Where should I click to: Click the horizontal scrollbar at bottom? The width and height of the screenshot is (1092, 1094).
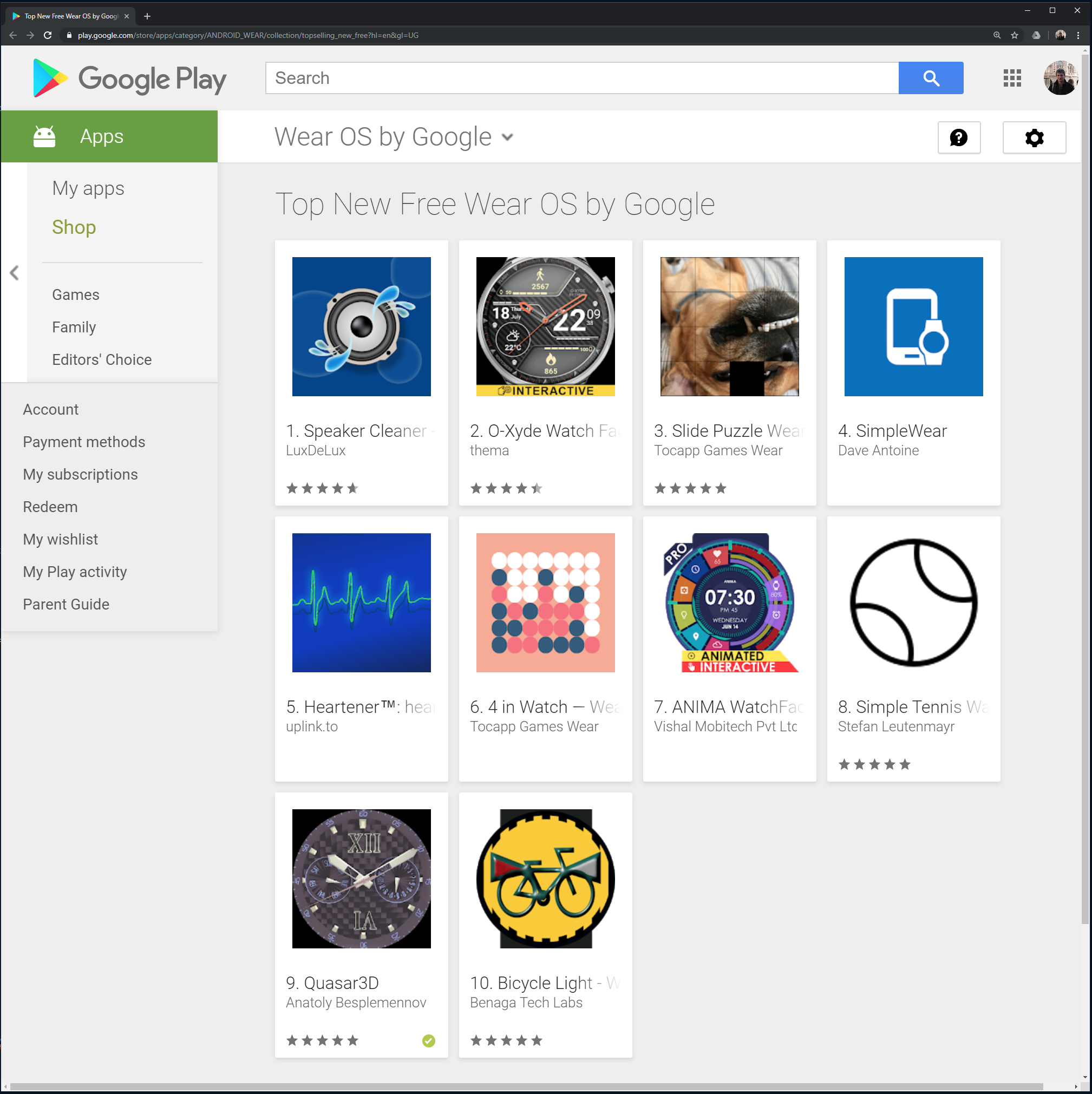(527, 1086)
